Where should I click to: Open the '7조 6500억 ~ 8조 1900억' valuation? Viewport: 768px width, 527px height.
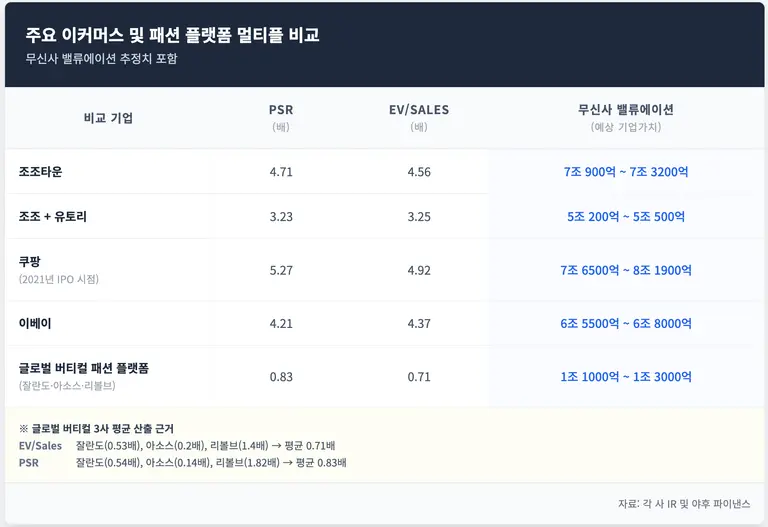pyautogui.click(x=626, y=270)
